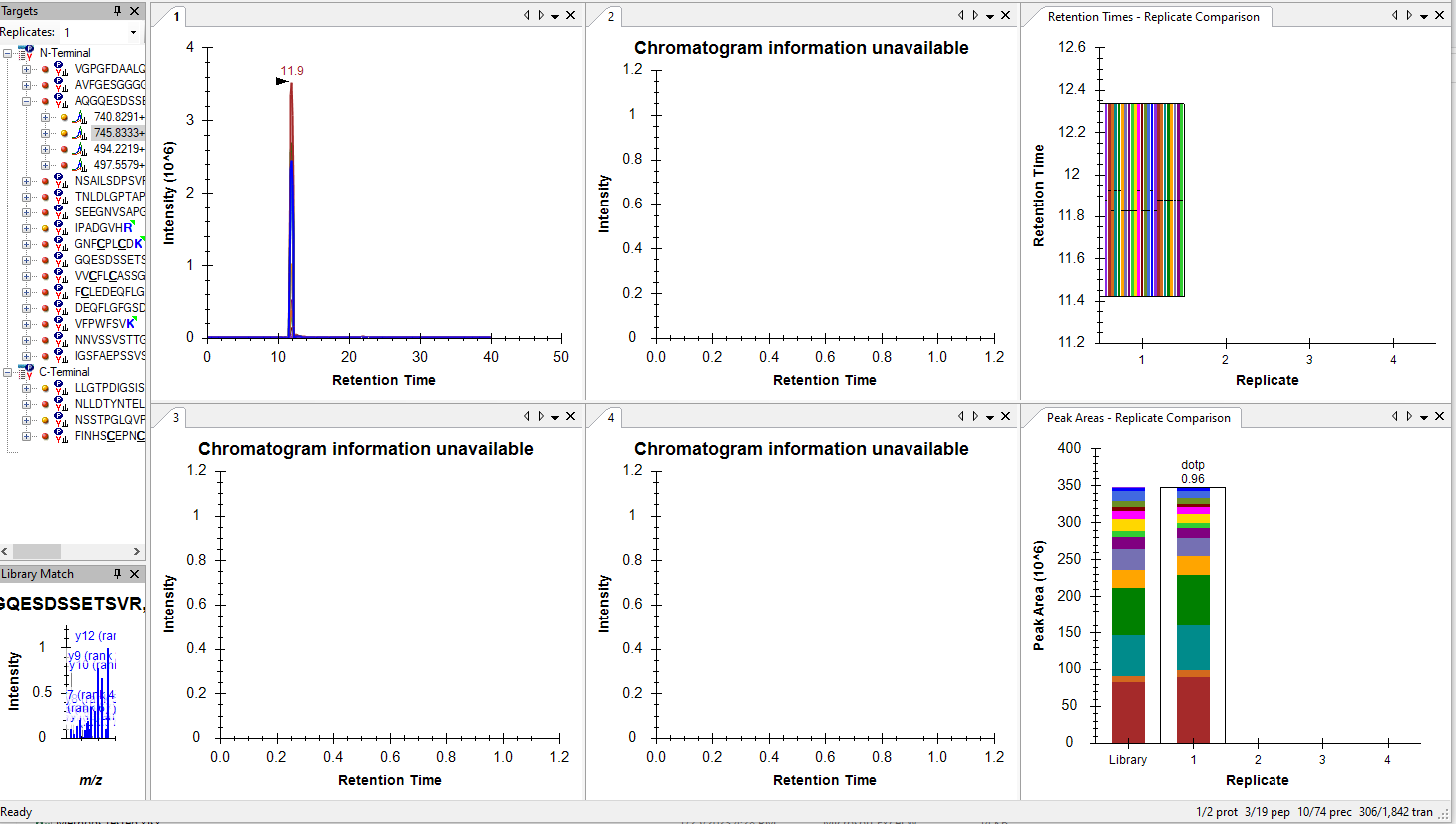The height and width of the screenshot is (824, 1456).
Task: Select the 494.2219+ precursor in the tree
Action: point(118,149)
